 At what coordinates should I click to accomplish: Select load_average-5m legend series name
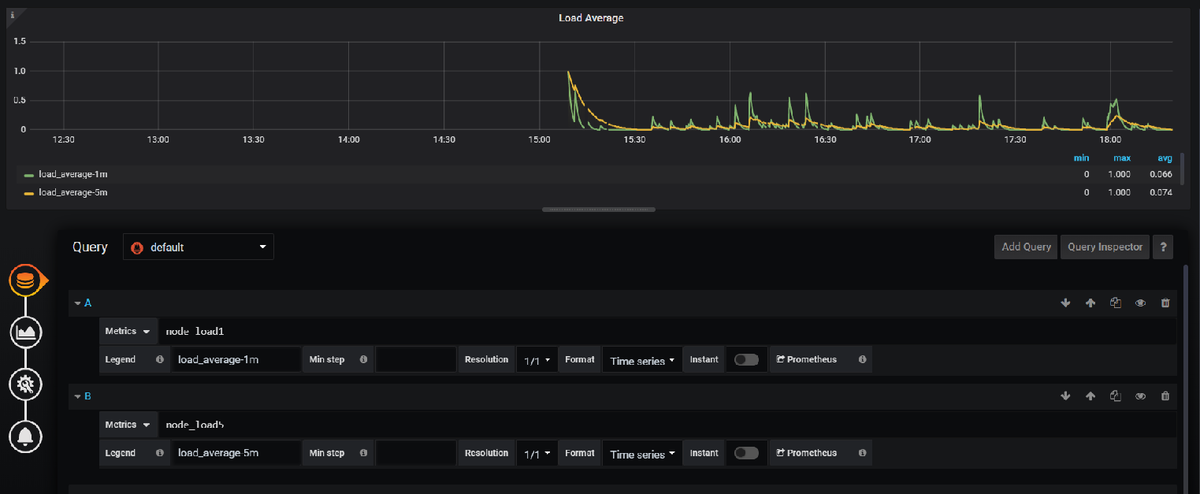pyautogui.click(x=73, y=192)
